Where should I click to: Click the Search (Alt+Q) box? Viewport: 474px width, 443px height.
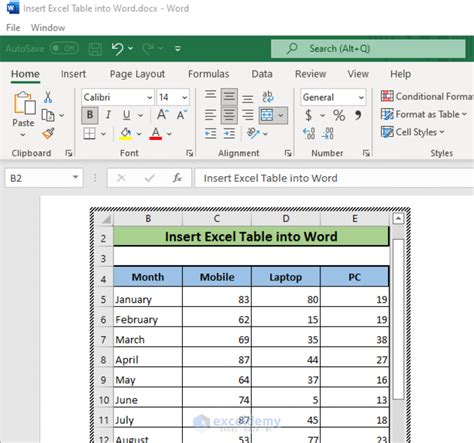click(368, 49)
